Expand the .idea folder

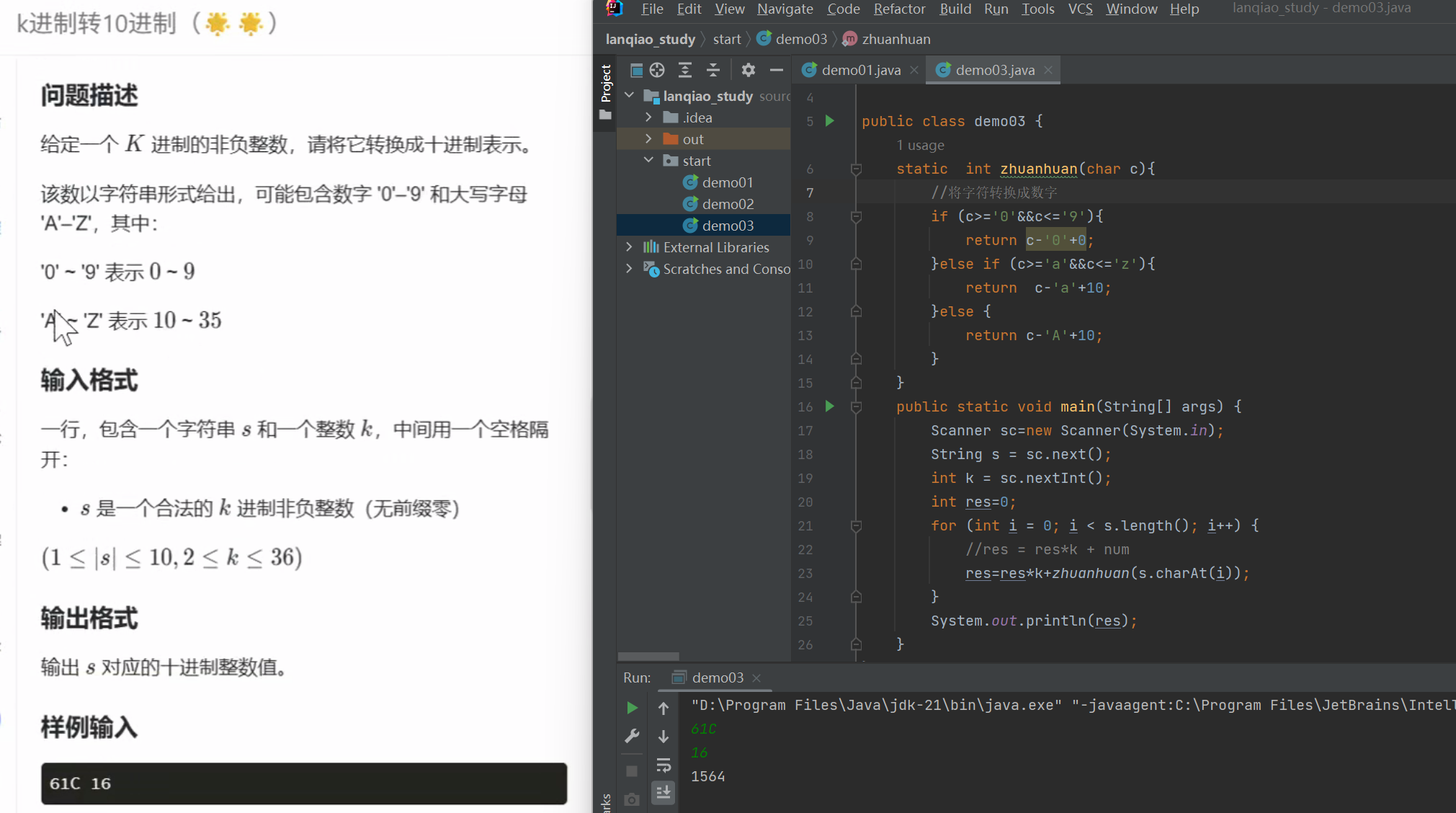tap(648, 117)
